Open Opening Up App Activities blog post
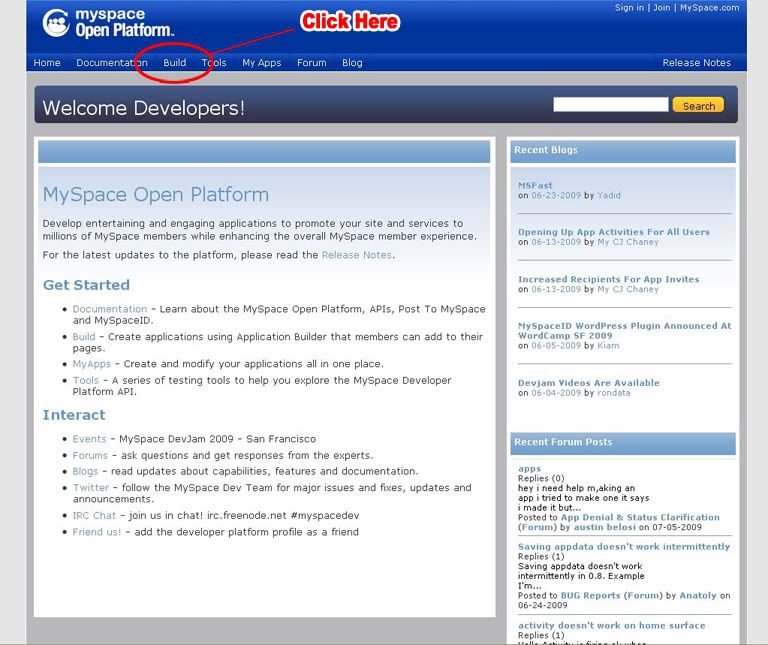 pos(614,232)
